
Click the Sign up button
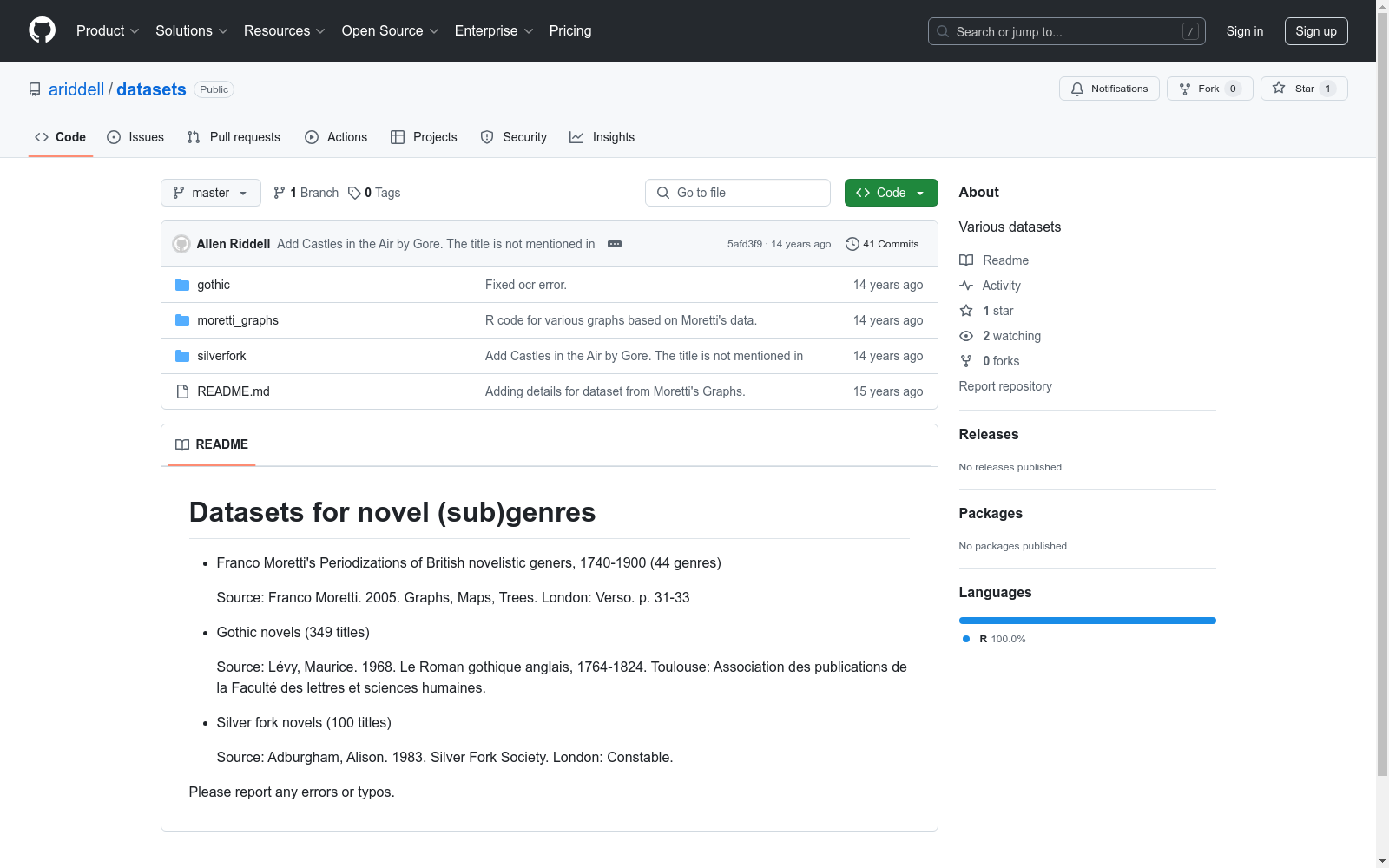(x=1316, y=31)
